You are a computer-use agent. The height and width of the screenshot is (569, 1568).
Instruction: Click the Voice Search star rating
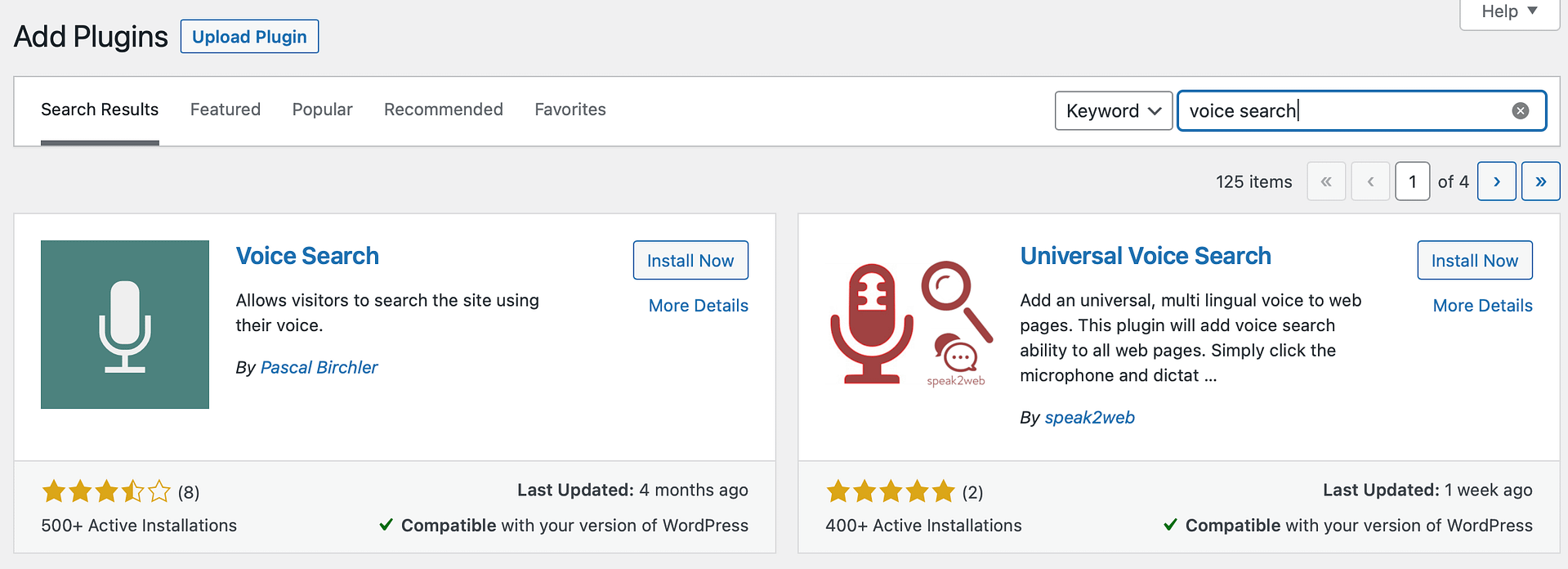[x=106, y=491]
